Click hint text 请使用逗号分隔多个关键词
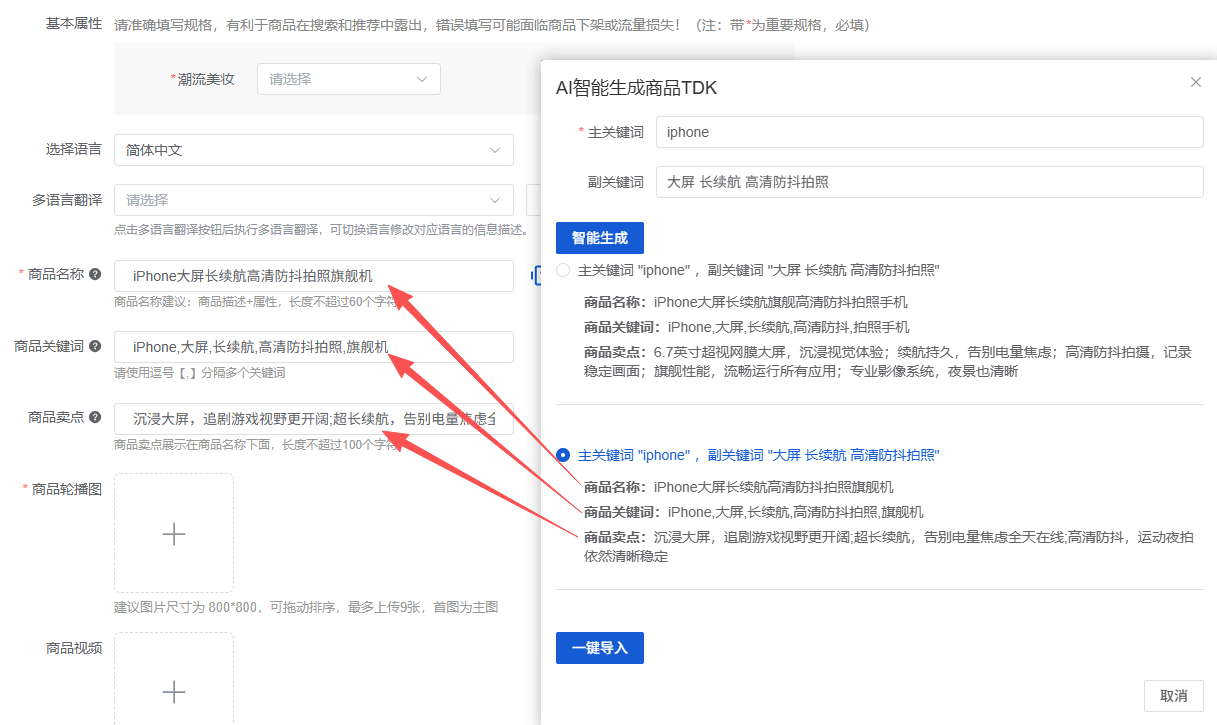 tap(200, 373)
